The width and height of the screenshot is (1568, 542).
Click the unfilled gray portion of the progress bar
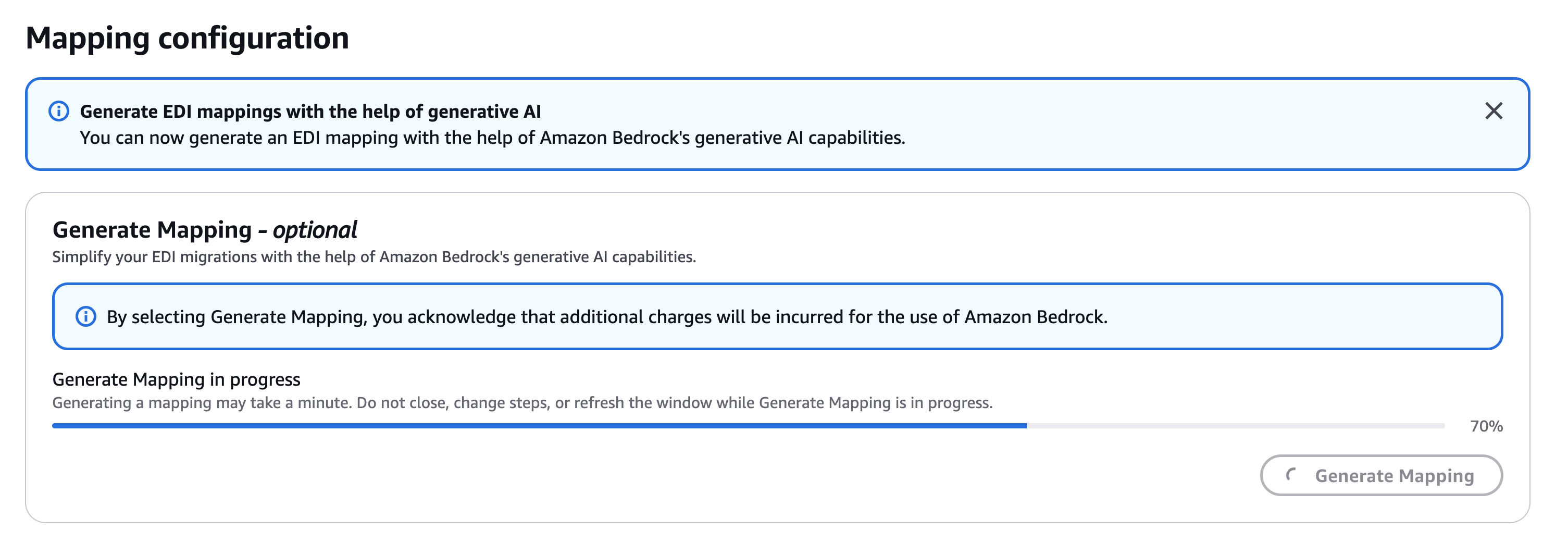point(1236,426)
